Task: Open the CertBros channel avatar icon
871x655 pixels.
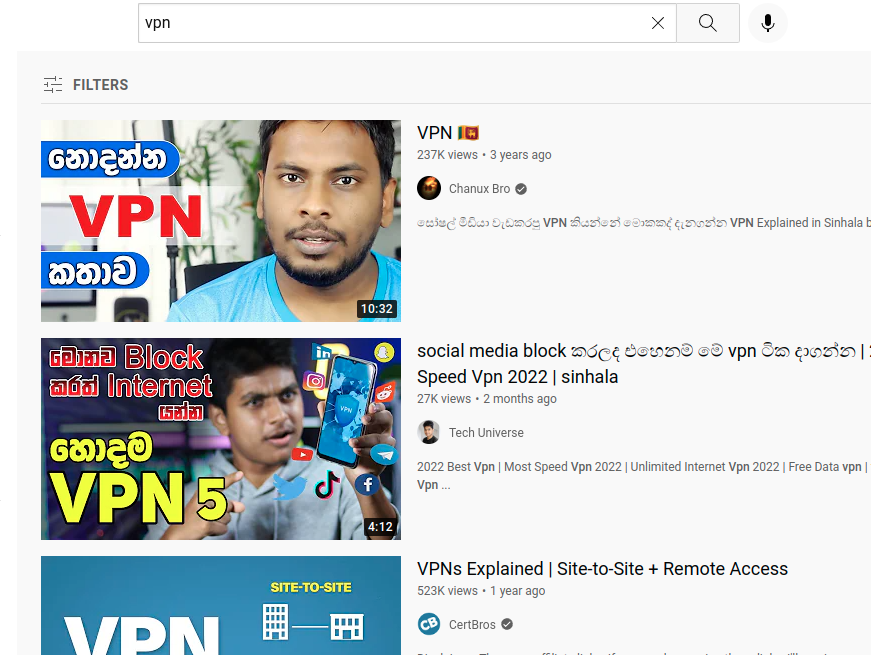Action: 429,624
